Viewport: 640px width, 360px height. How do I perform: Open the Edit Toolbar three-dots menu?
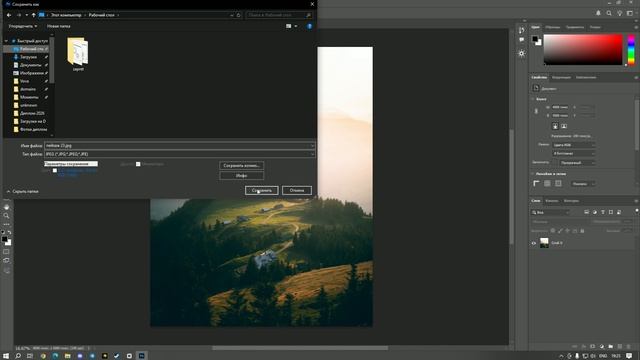[x=6, y=224]
